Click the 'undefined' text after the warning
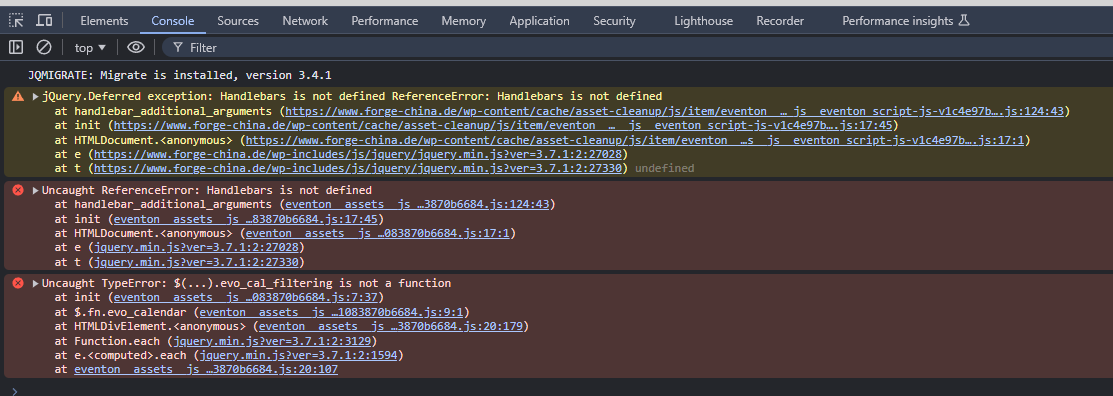This screenshot has width=1113, height=396. pos(664,168)
